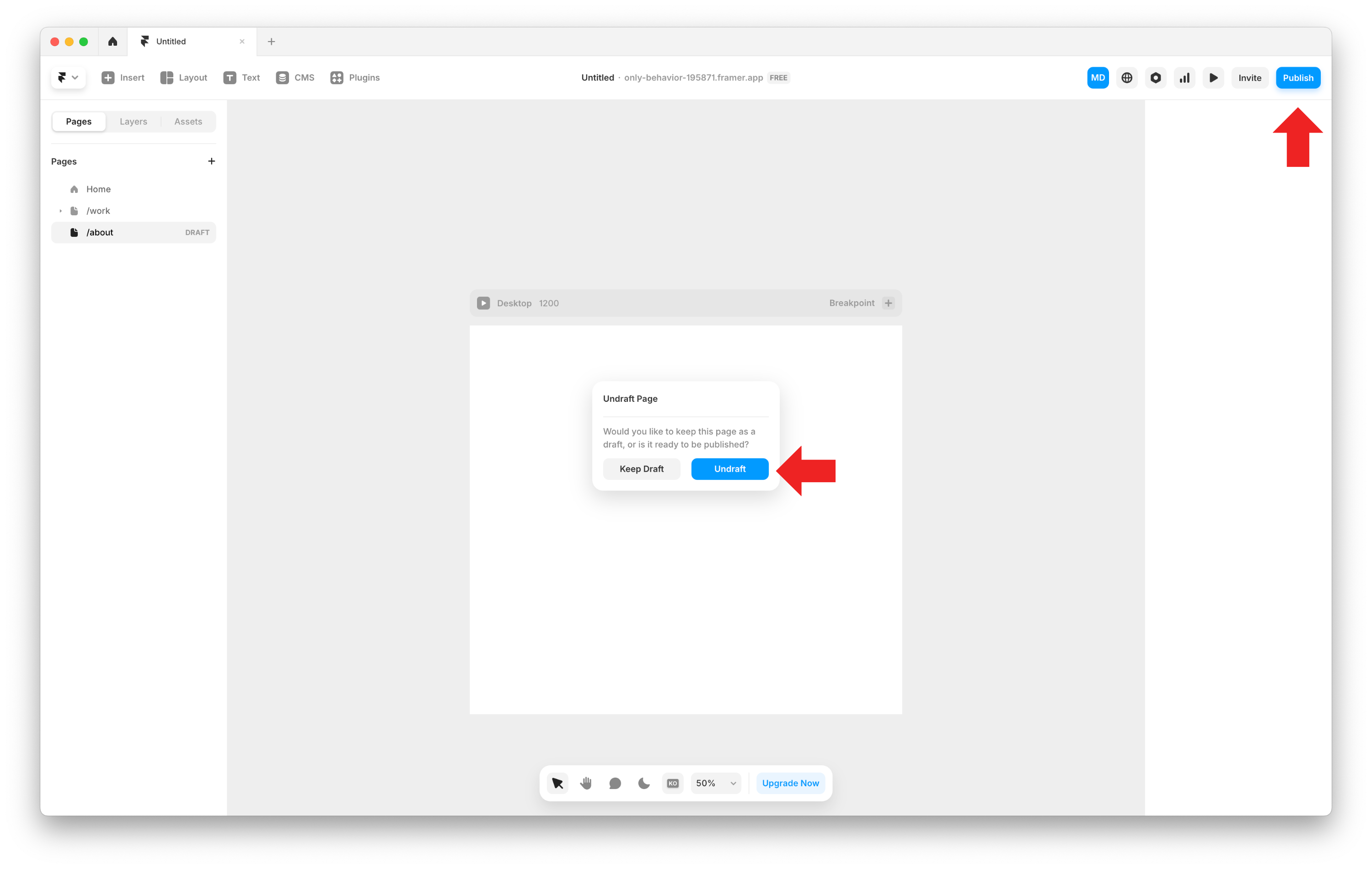Viewport: 1372px width, 869px height.
Task: Click the preview play button in toolbar
Action: pyautogui.click(x=1213, y=78)
